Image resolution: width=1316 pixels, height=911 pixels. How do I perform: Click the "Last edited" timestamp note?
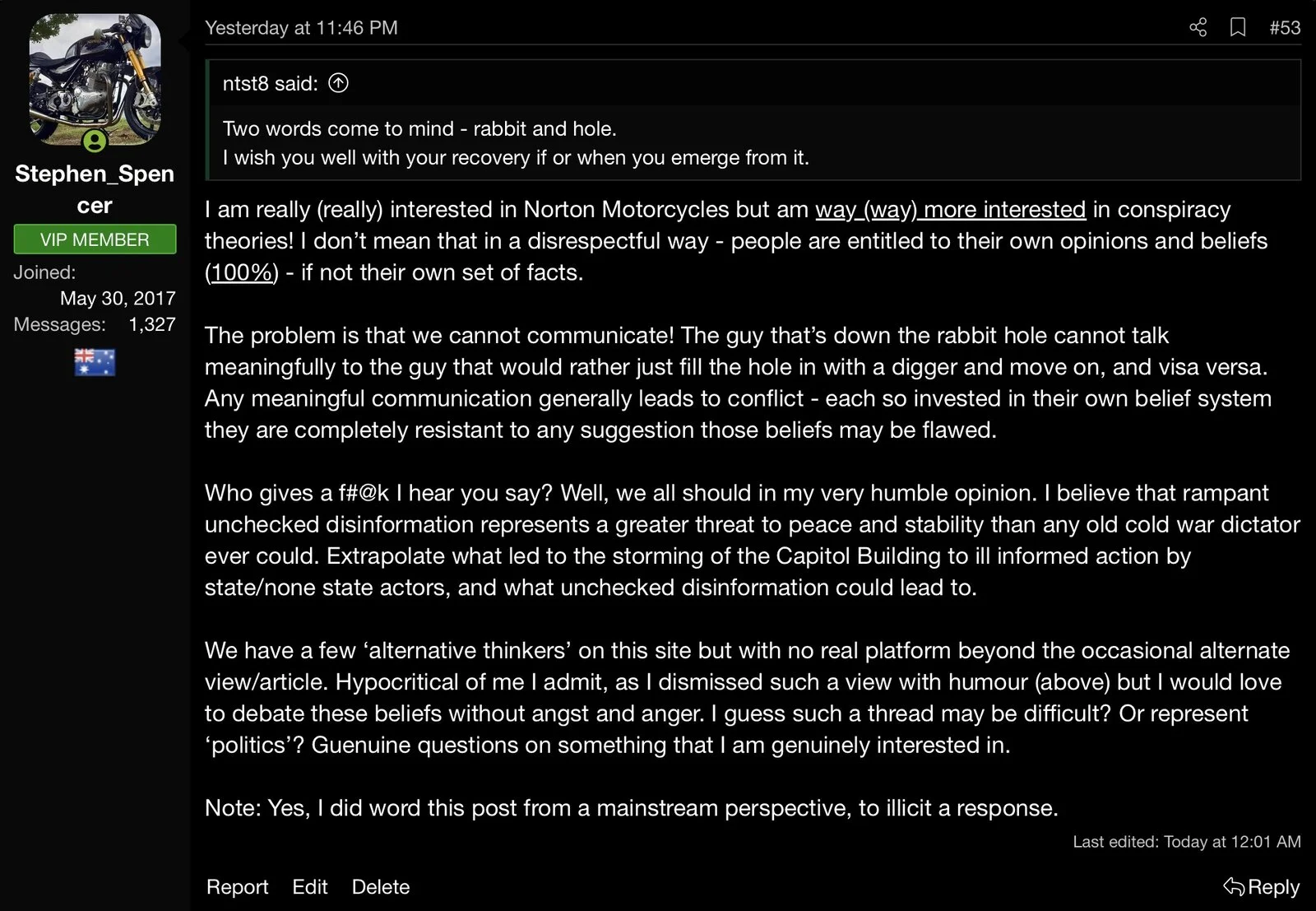coord(1186,841)
